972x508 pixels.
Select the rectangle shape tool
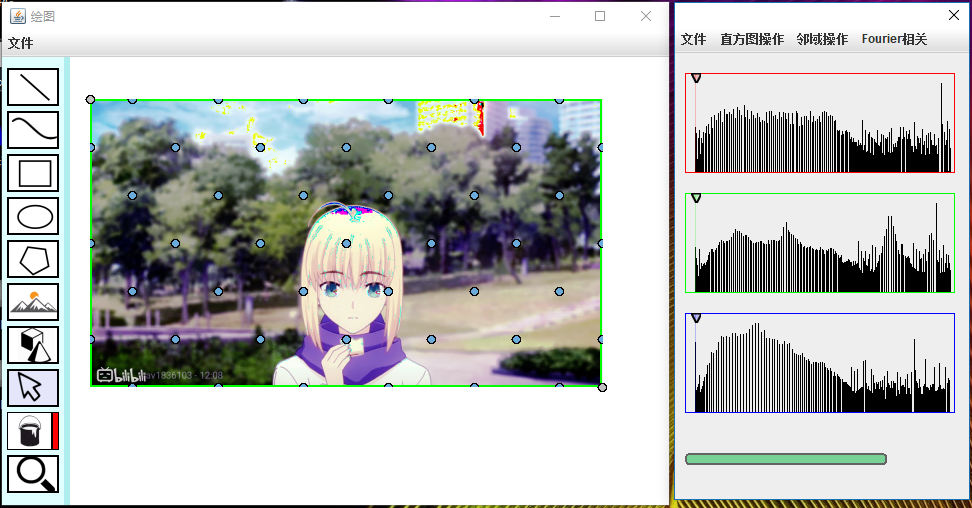[33, 173]
